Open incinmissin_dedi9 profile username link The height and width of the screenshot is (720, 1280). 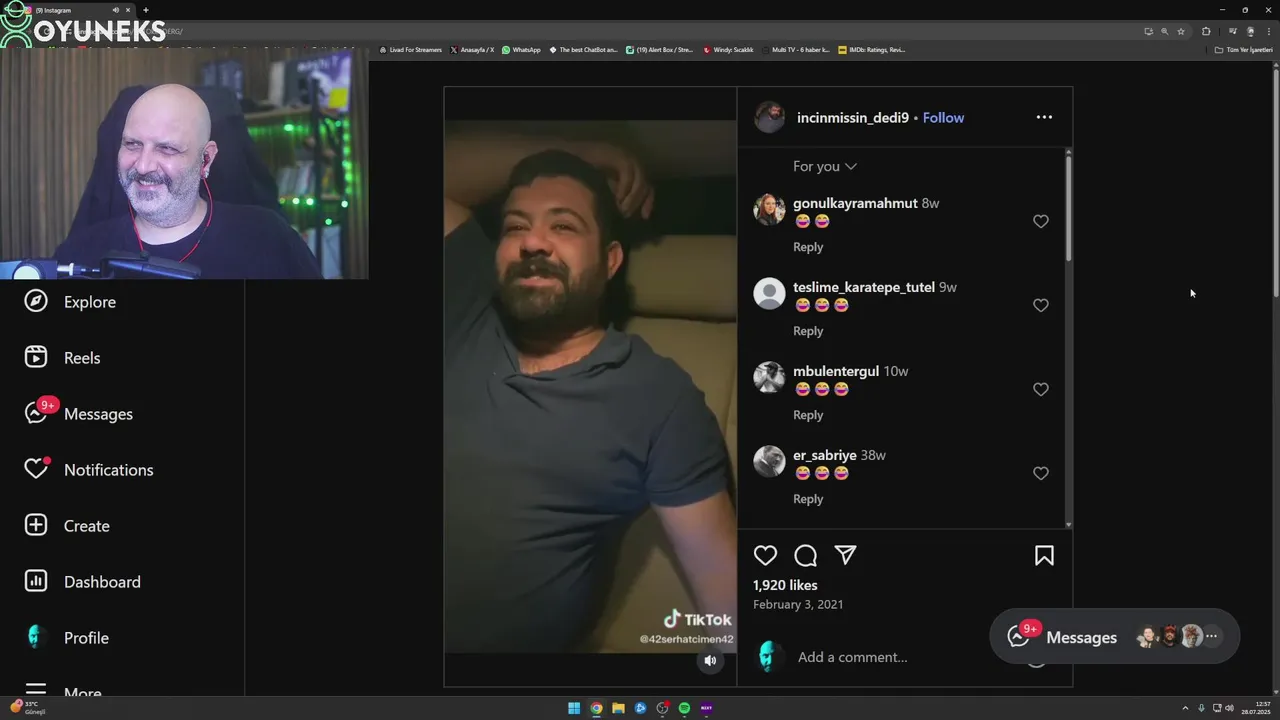pos(853,118)
